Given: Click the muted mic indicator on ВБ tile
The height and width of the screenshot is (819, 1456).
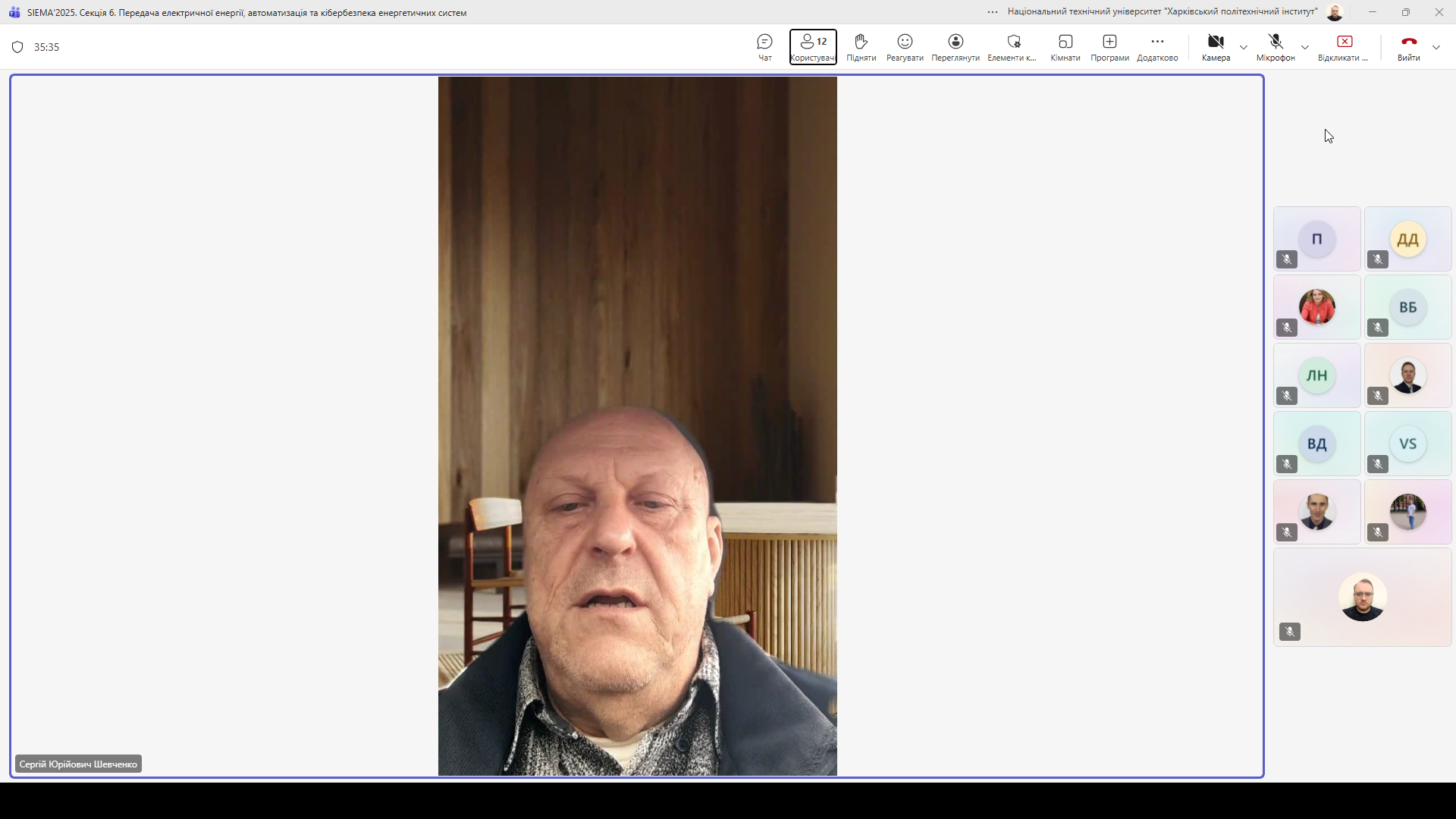Looking at the screenshot, I should click(x=1378, y=328).
